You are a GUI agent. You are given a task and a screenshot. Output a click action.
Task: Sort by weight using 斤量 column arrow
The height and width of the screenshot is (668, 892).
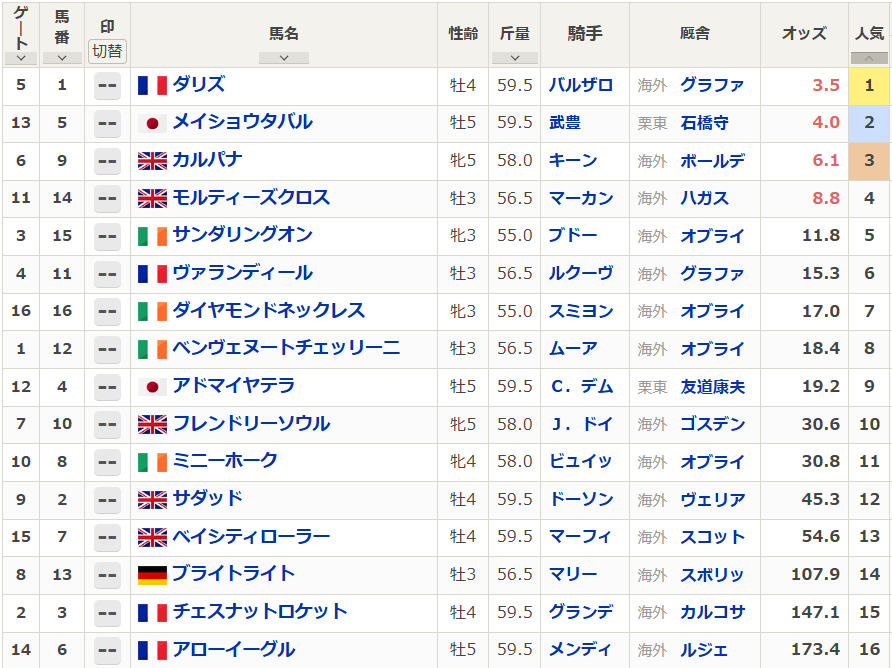[x=515, y=58]
